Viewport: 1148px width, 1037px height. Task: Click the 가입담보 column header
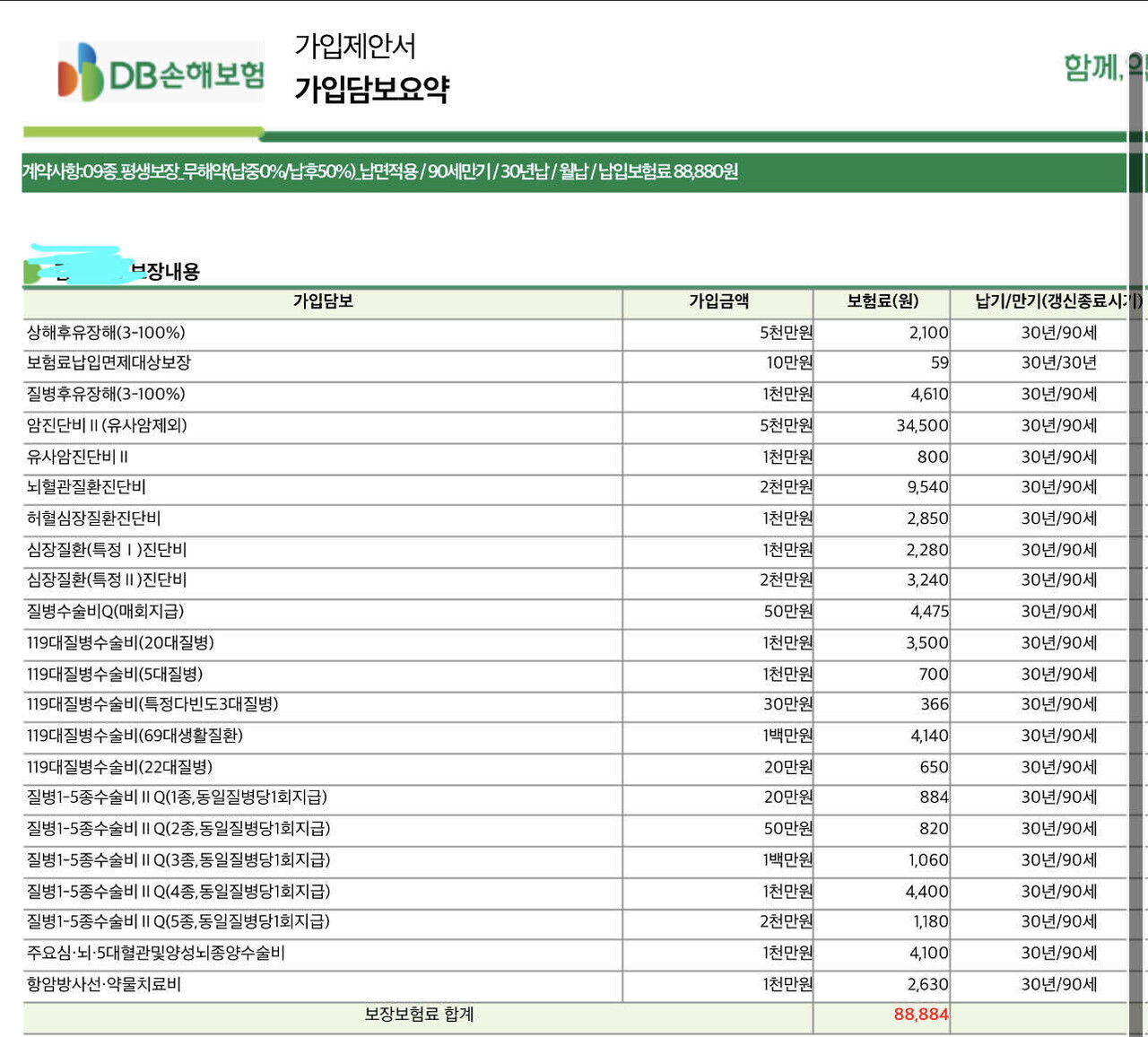pyautogui.click(x=323, y=301)
